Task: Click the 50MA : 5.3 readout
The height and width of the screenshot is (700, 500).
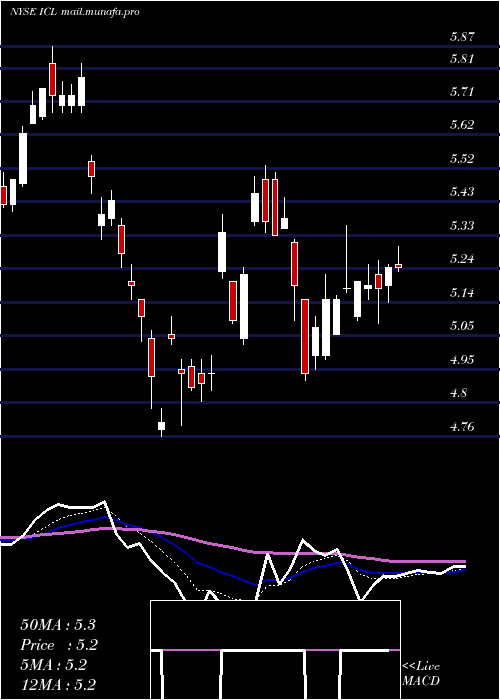Action: (x=58, y=625)
